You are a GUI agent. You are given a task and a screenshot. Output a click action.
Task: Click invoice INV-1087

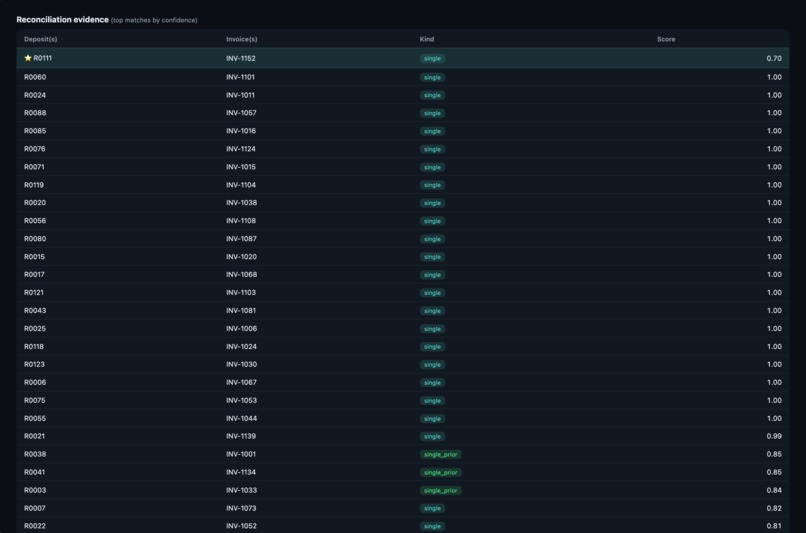pyautogui.click(x=241, y=238)
